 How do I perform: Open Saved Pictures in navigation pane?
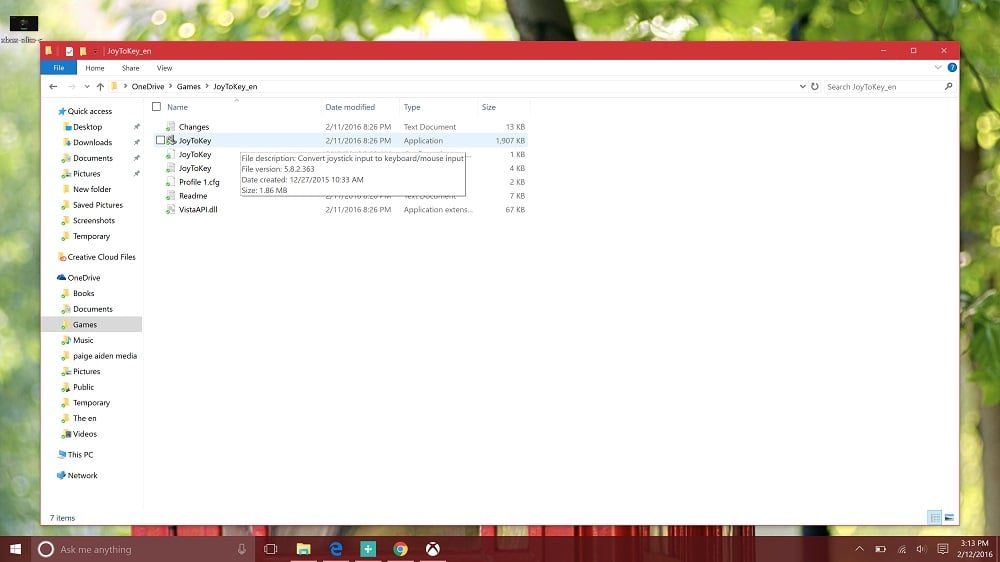pyautogui.click(x=98, y=205)
